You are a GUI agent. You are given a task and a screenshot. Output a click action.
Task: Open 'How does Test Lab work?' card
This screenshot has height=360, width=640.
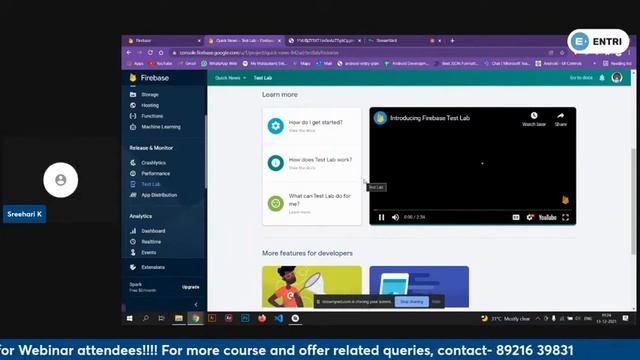(312, 163)
